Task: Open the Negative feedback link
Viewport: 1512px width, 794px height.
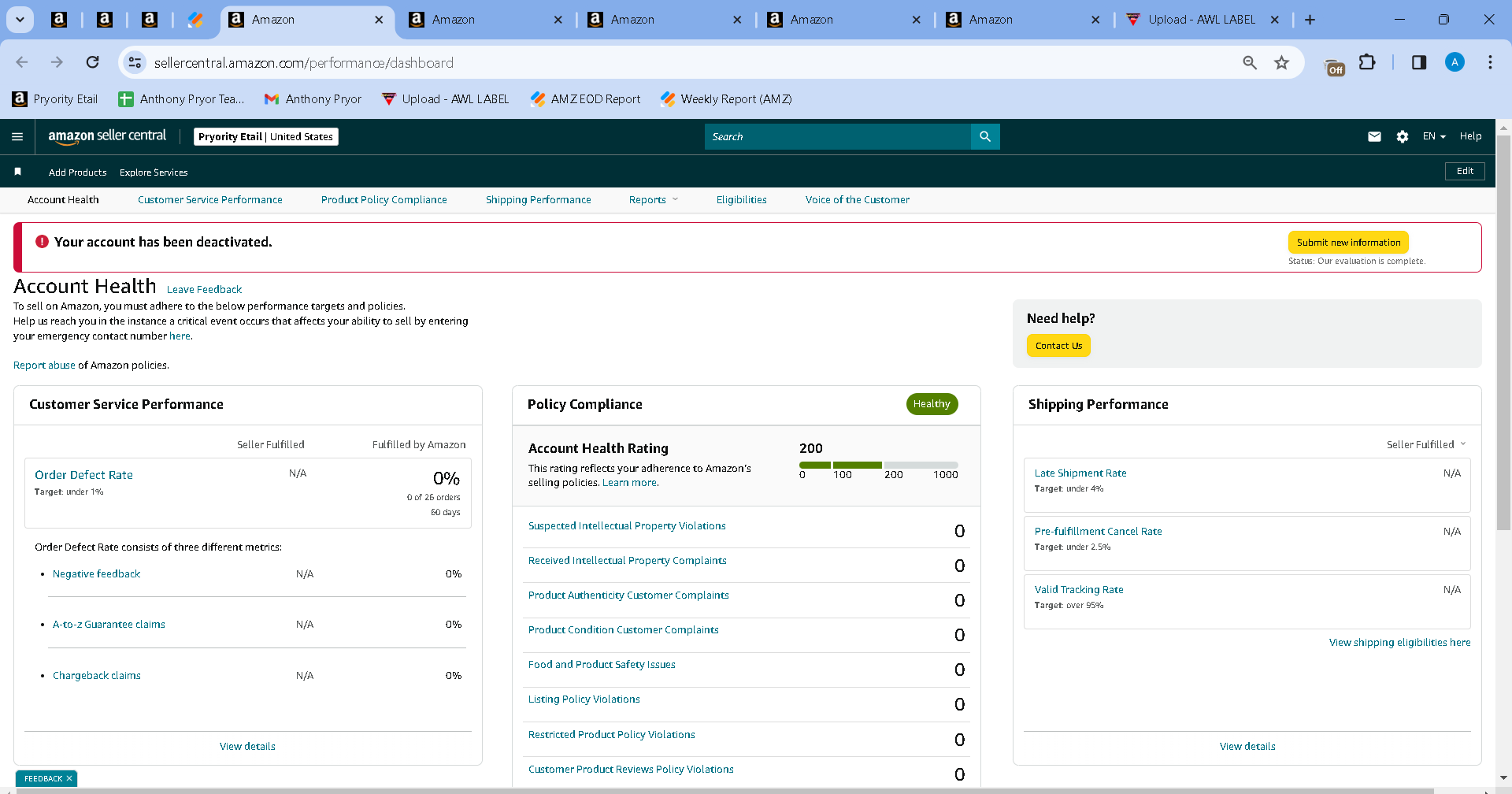Action: click(x=96, y=574)
